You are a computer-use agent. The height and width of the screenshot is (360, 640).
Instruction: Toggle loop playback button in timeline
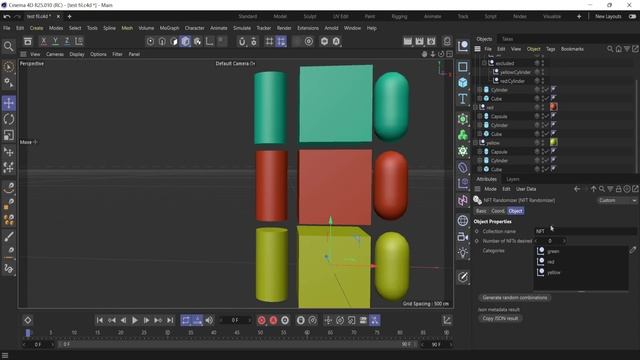(186, 320)
